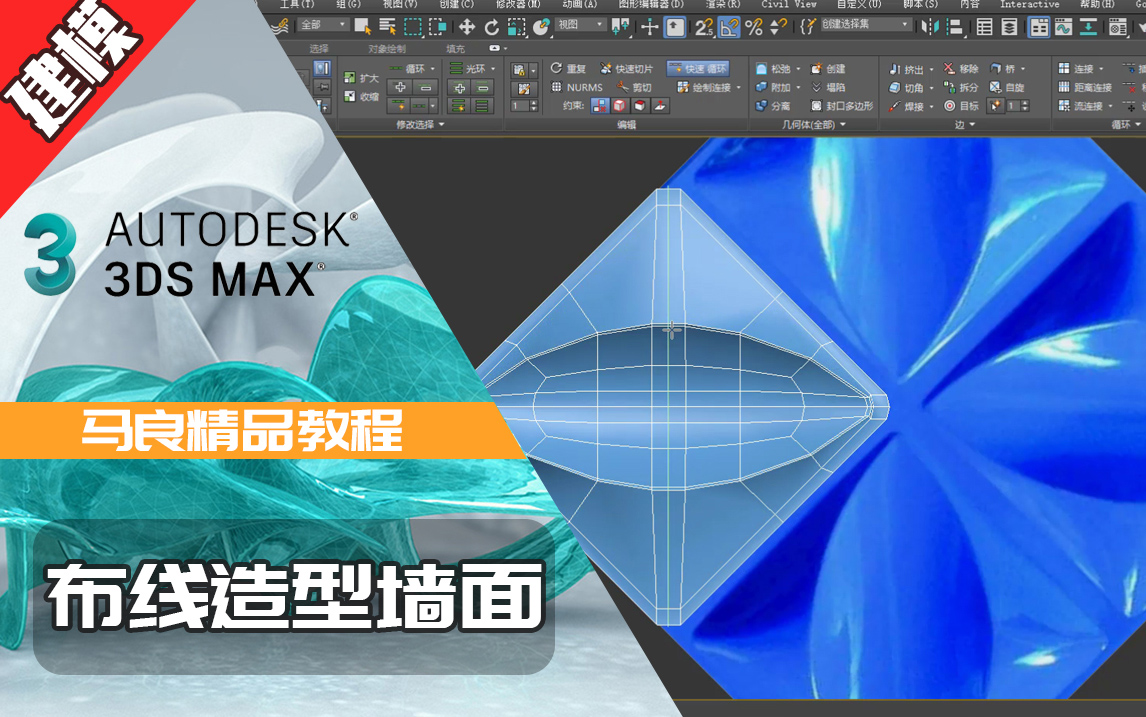
Task: Click the 目标 Target Weld tool
Action: (x=960, y=106)
